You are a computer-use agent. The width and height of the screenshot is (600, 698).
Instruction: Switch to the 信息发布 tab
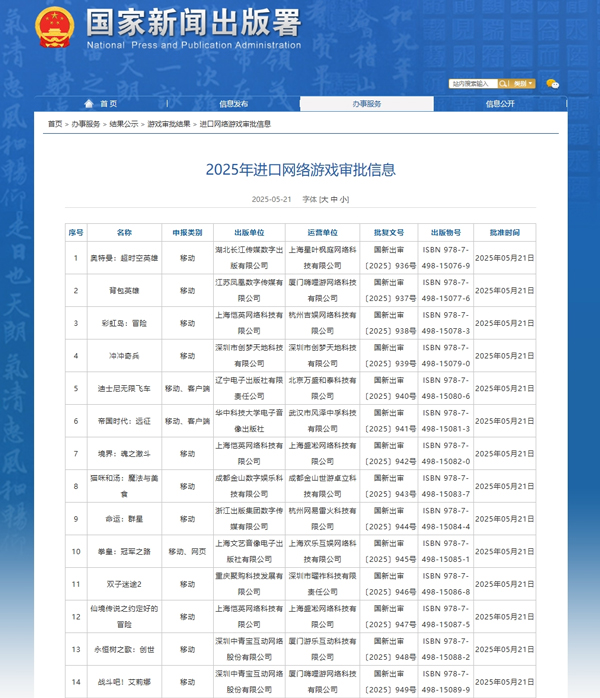pos(233,104)
